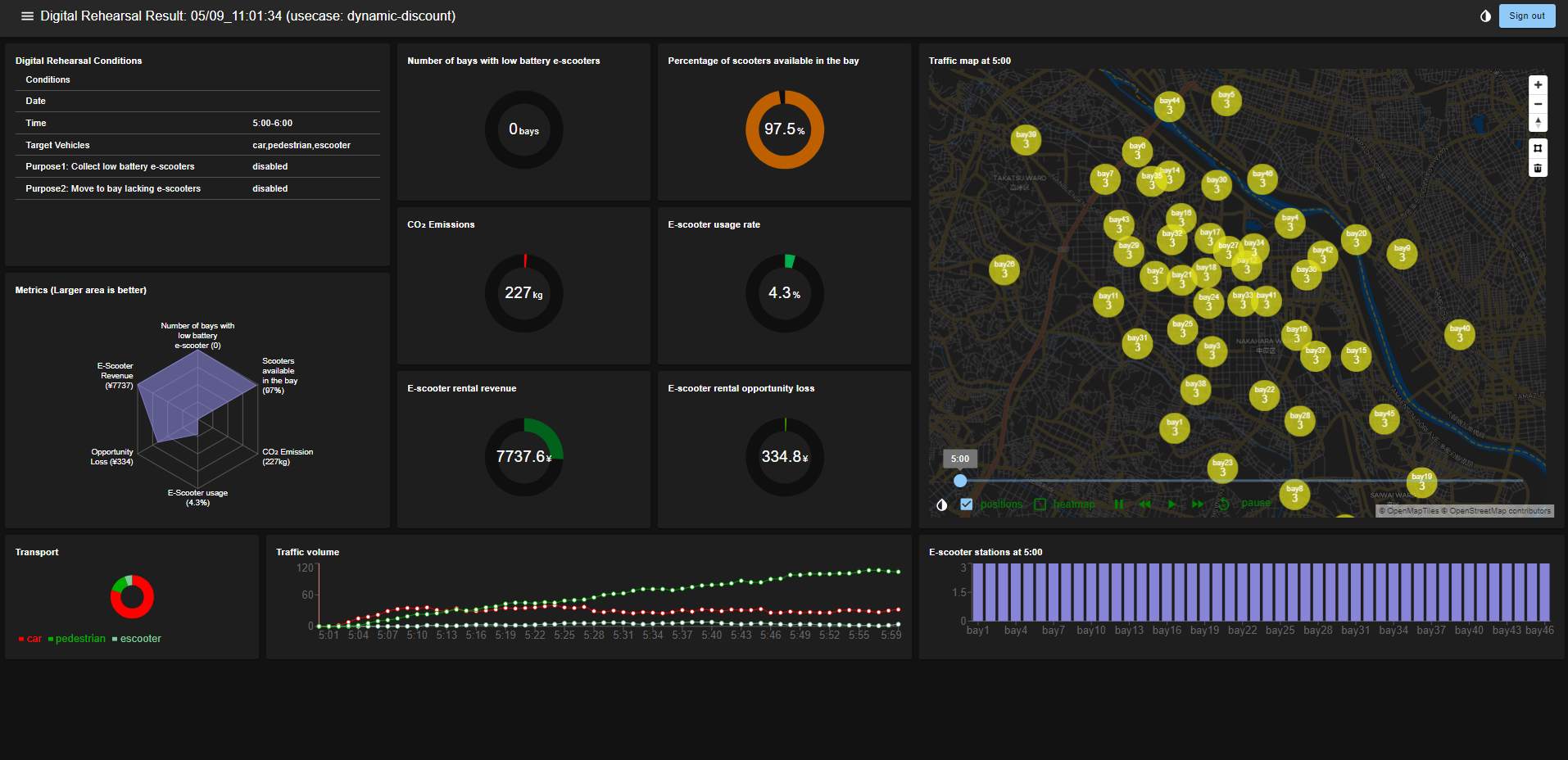This screenshot has width=1568, height=760.
Task: Click the trash icon to delete map drawings
Action: 1538,168
